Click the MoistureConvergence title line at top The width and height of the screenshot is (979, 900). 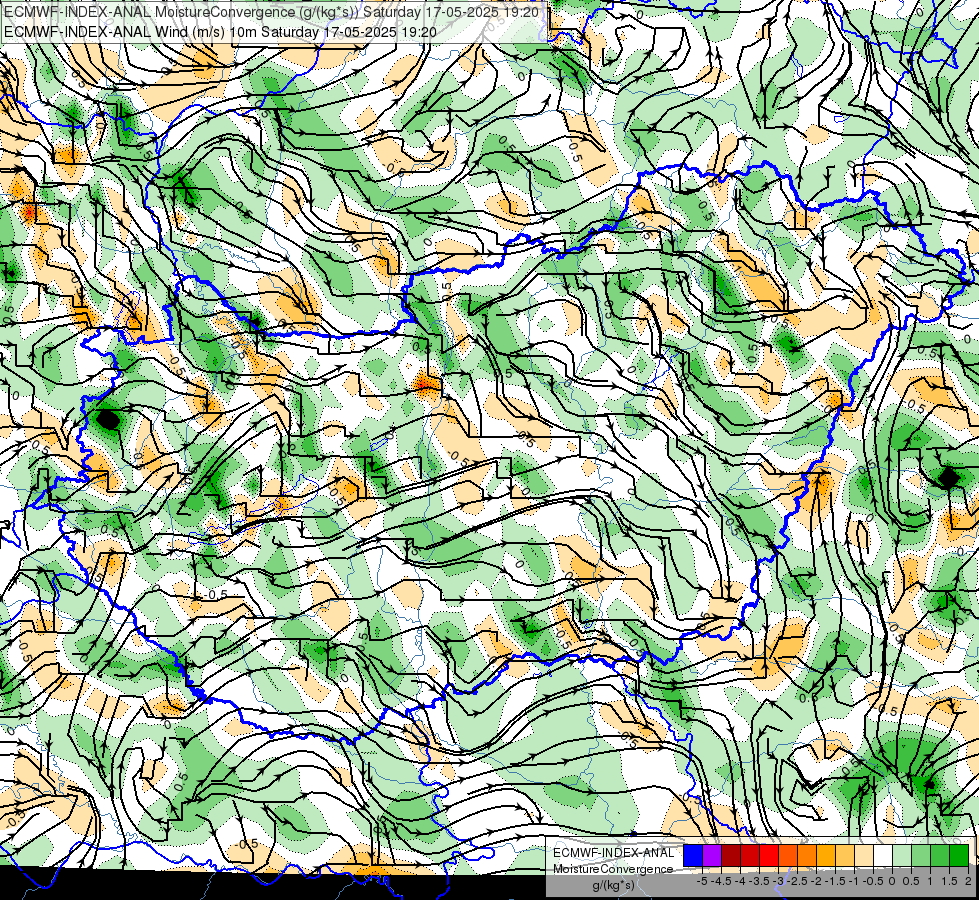coord(272,12)
